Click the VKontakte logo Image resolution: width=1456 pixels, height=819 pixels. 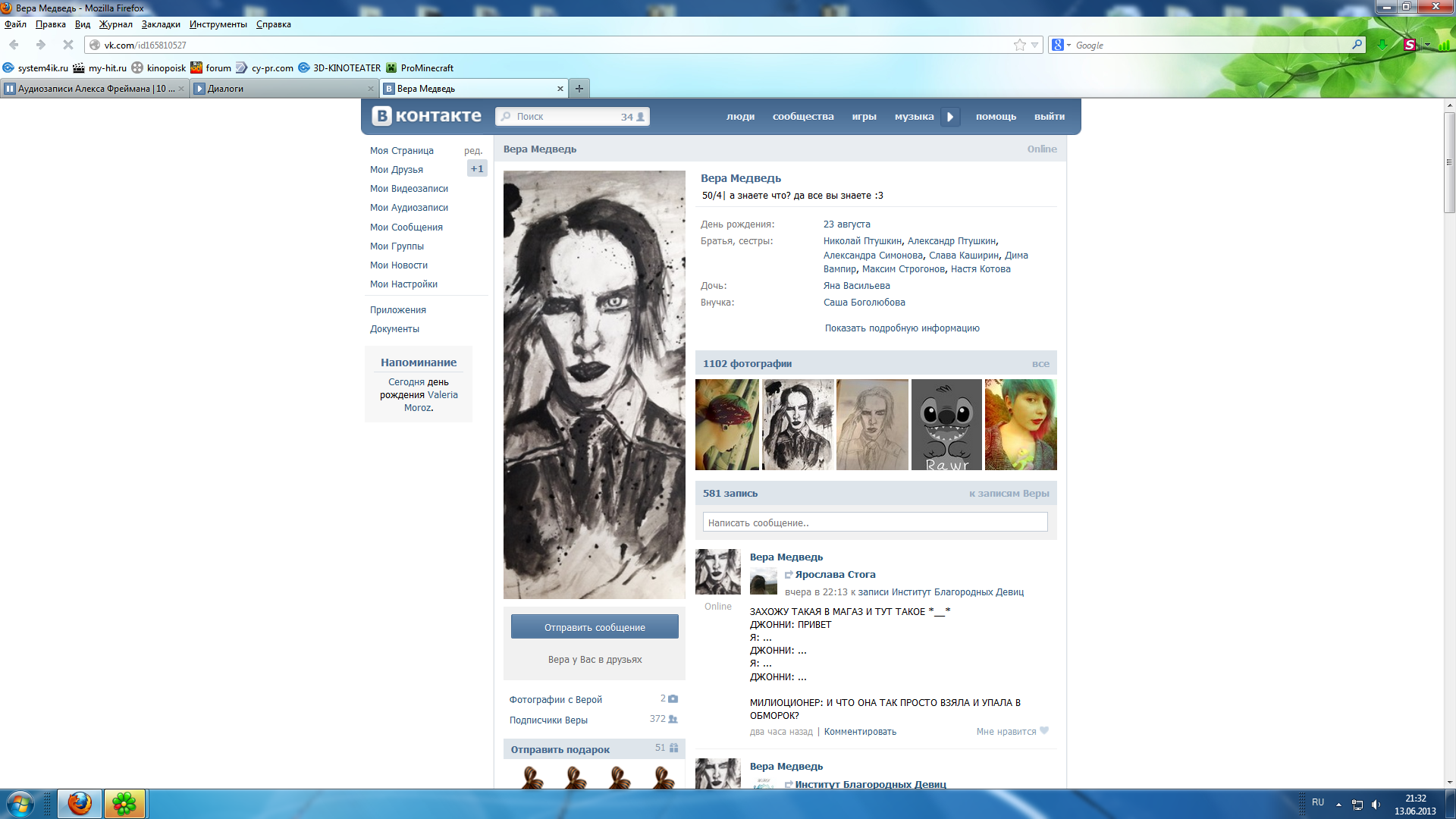pyautogui.click(x=426, y=116)
